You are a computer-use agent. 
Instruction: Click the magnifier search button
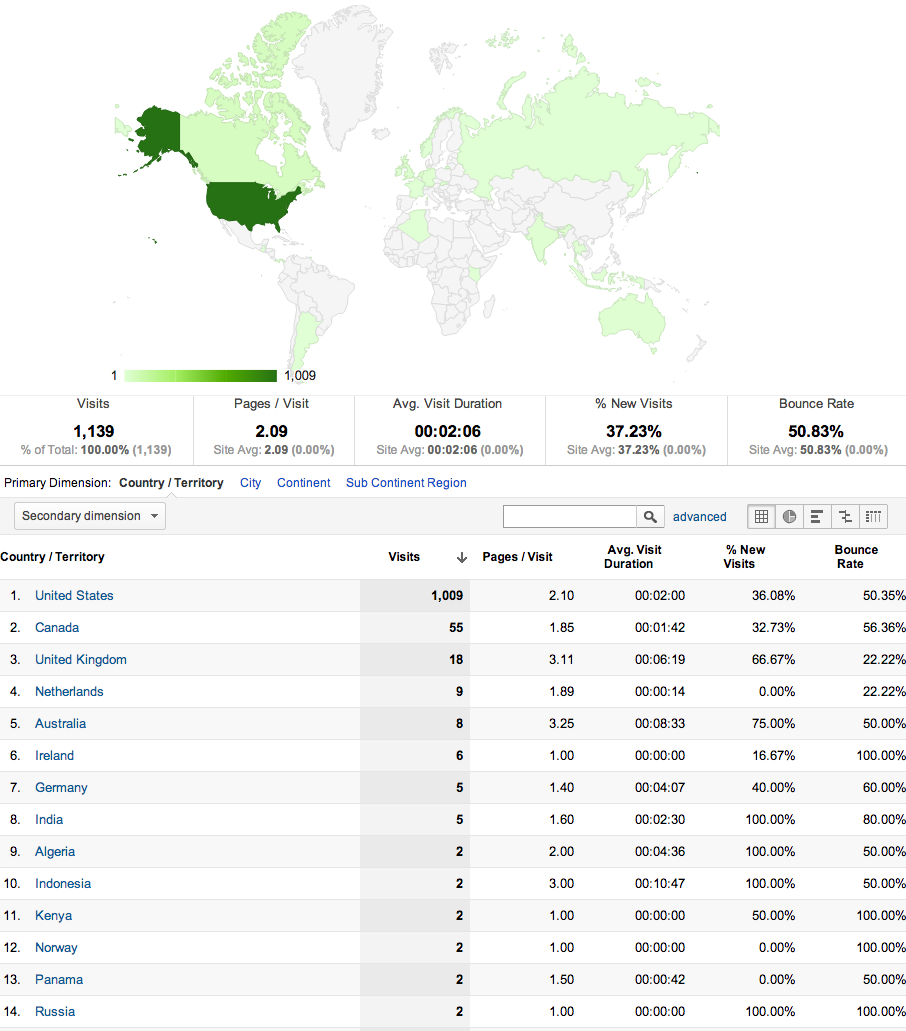point(650,517)
